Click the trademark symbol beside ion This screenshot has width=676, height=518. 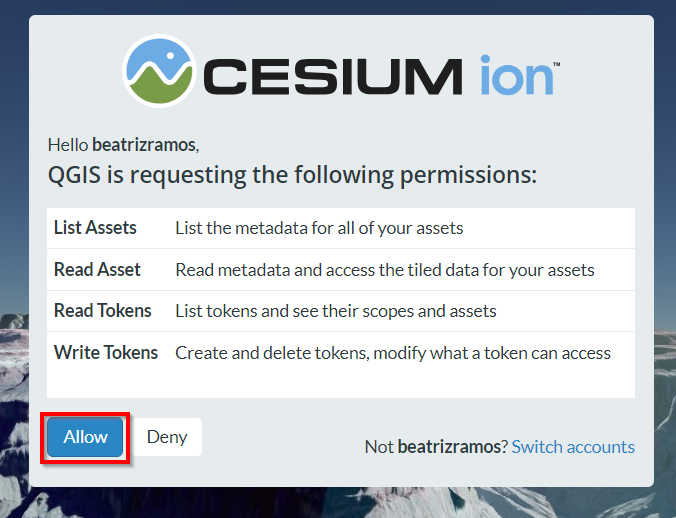coord(557,64)
